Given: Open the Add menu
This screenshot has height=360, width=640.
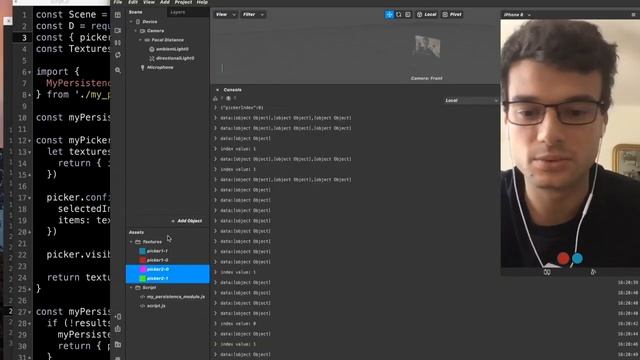Looking at the screenshot, I should click(x=165, y=2).
